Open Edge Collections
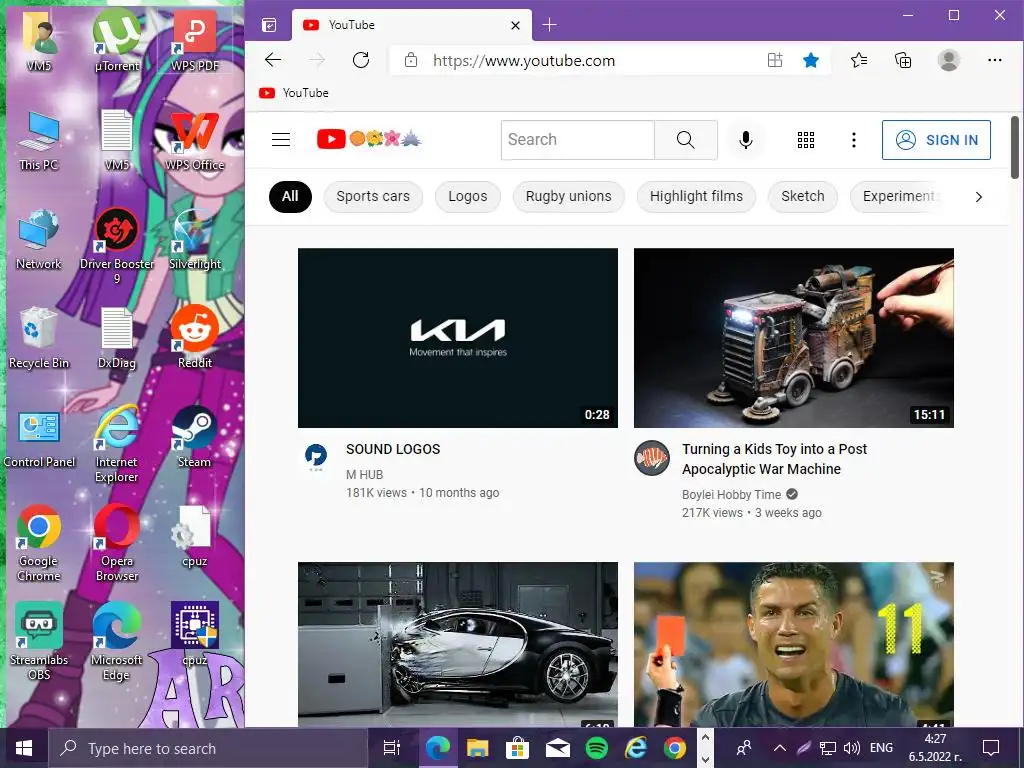 pyautogui.click(x=903, y=61)
